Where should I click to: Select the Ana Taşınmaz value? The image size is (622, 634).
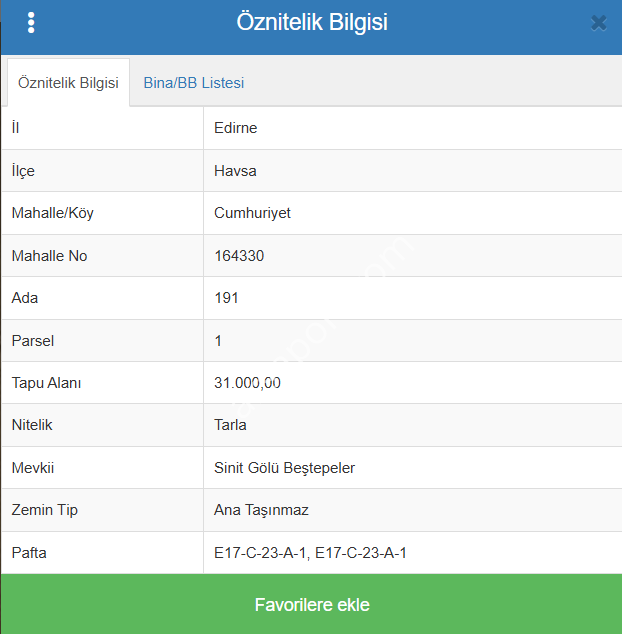[x=261, y=510]
